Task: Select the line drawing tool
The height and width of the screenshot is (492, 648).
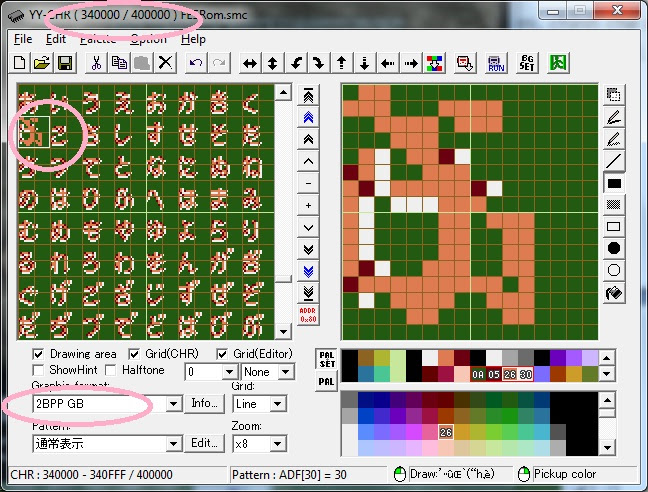Action: coord(614,161)
